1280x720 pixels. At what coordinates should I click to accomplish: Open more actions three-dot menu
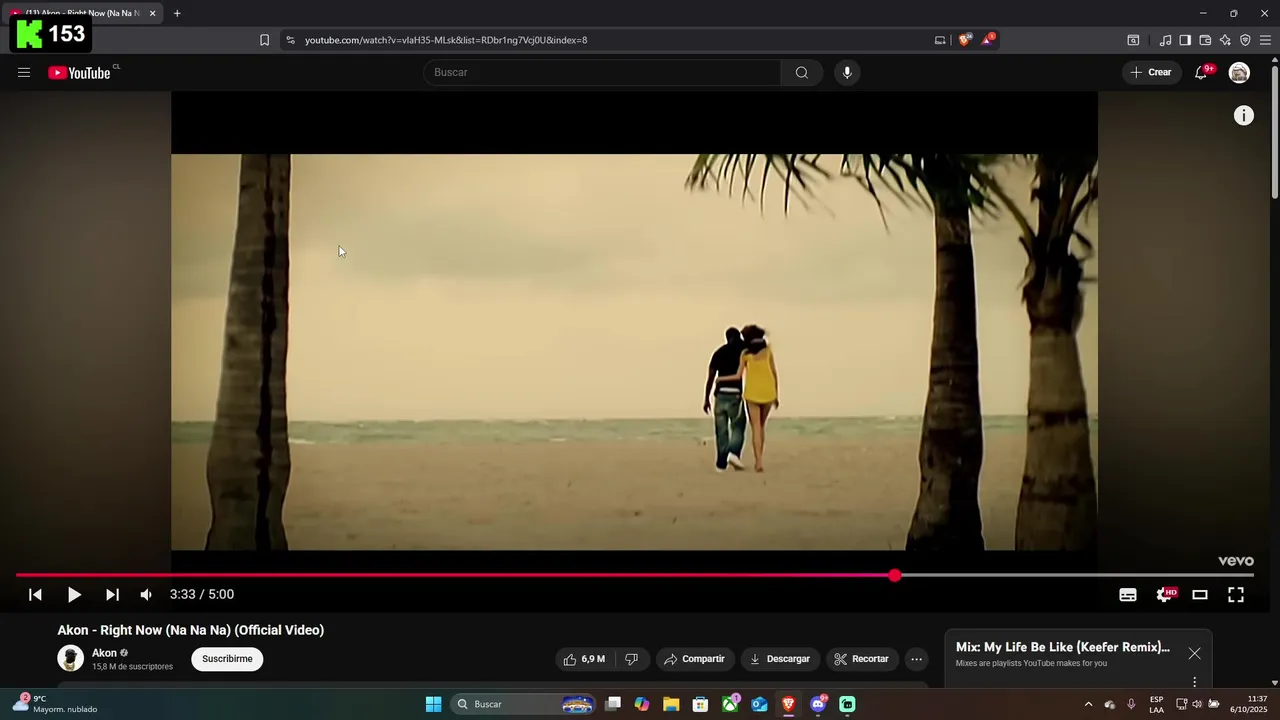click(916, 659)
